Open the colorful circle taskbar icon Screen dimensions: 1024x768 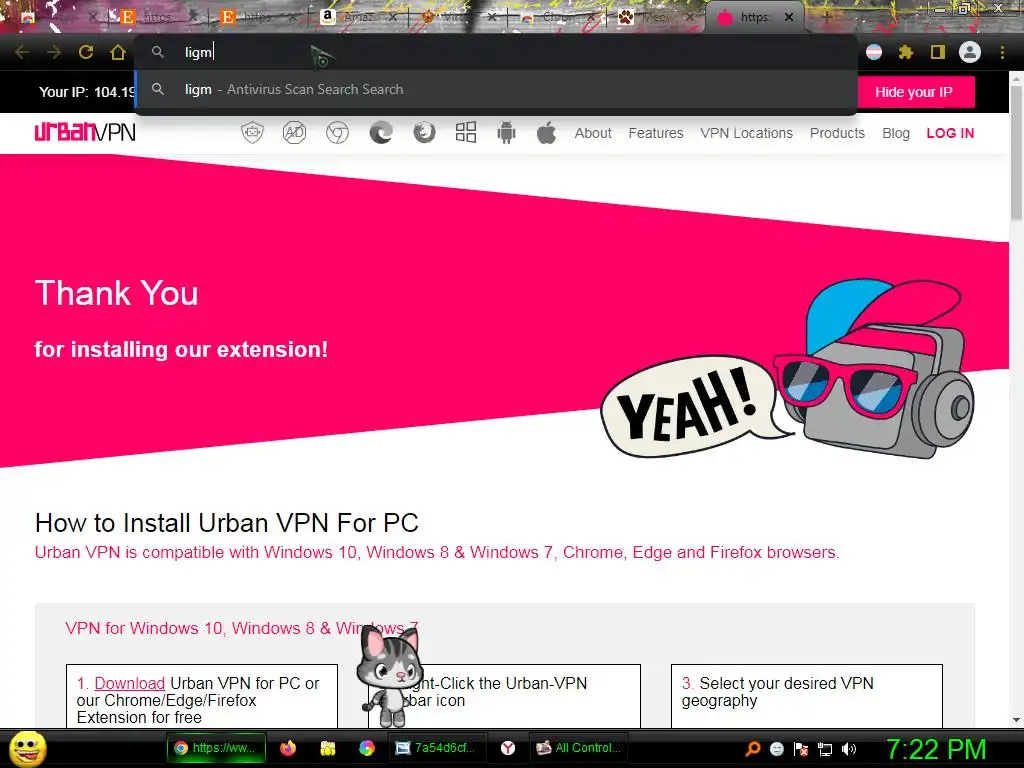point(367,748)
